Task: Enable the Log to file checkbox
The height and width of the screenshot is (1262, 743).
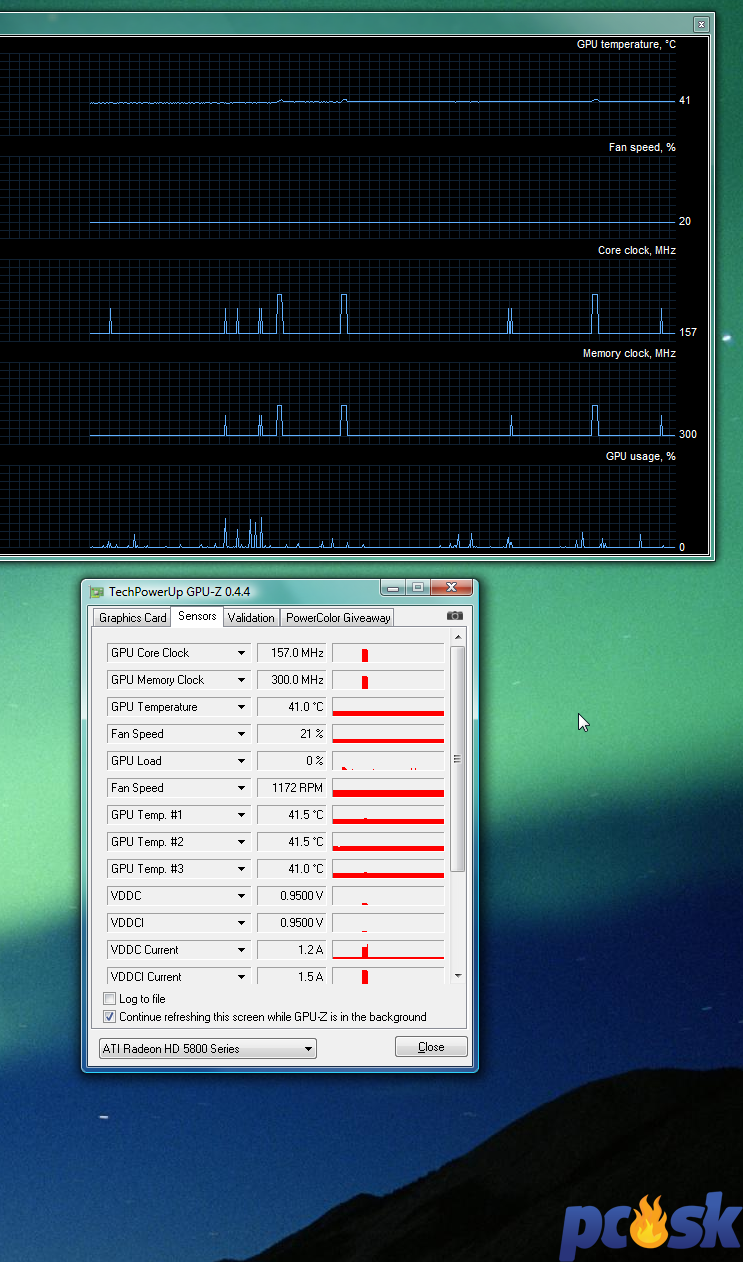Action: (x=110, y=999)
